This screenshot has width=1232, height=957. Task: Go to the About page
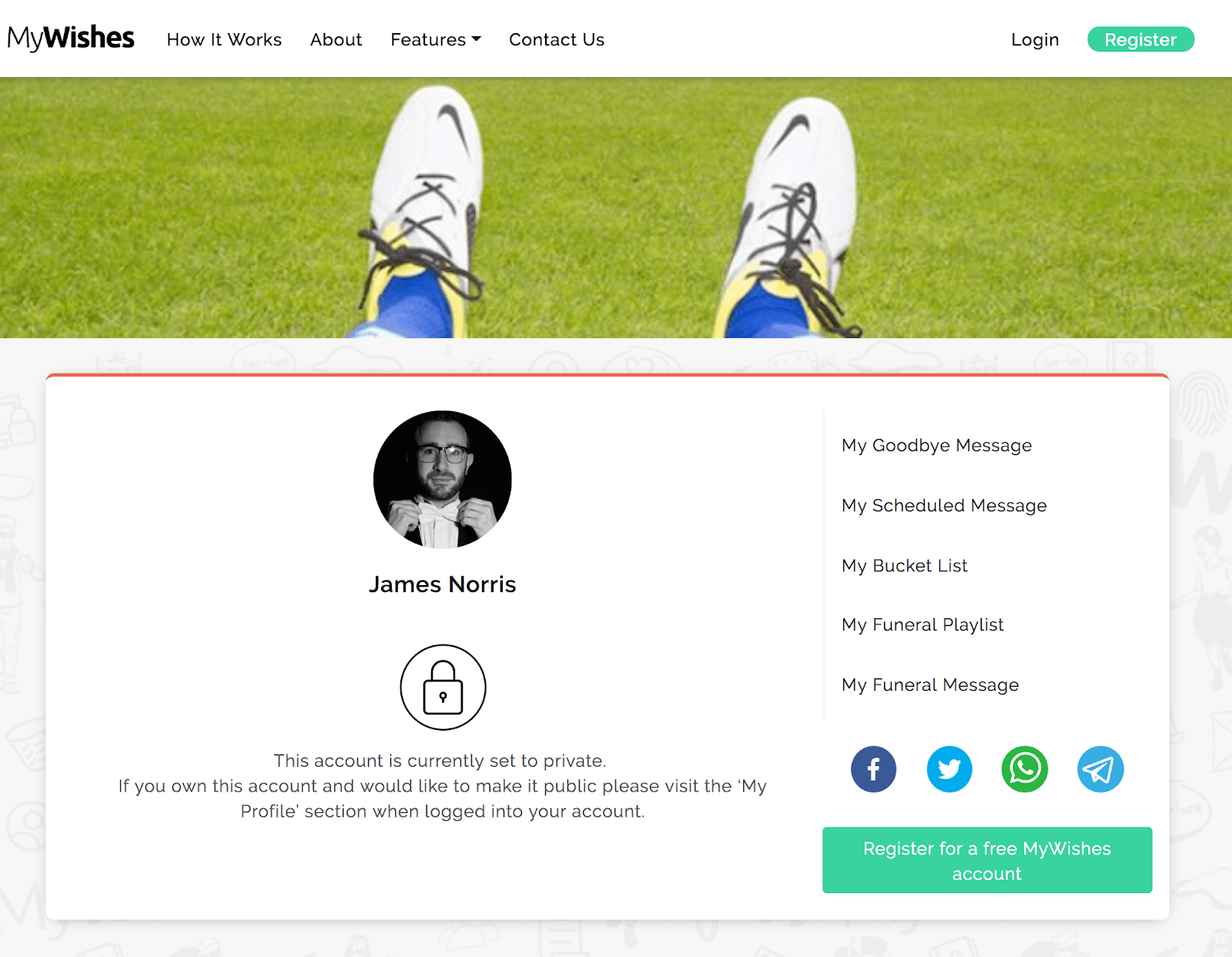[x=336, y=39]
